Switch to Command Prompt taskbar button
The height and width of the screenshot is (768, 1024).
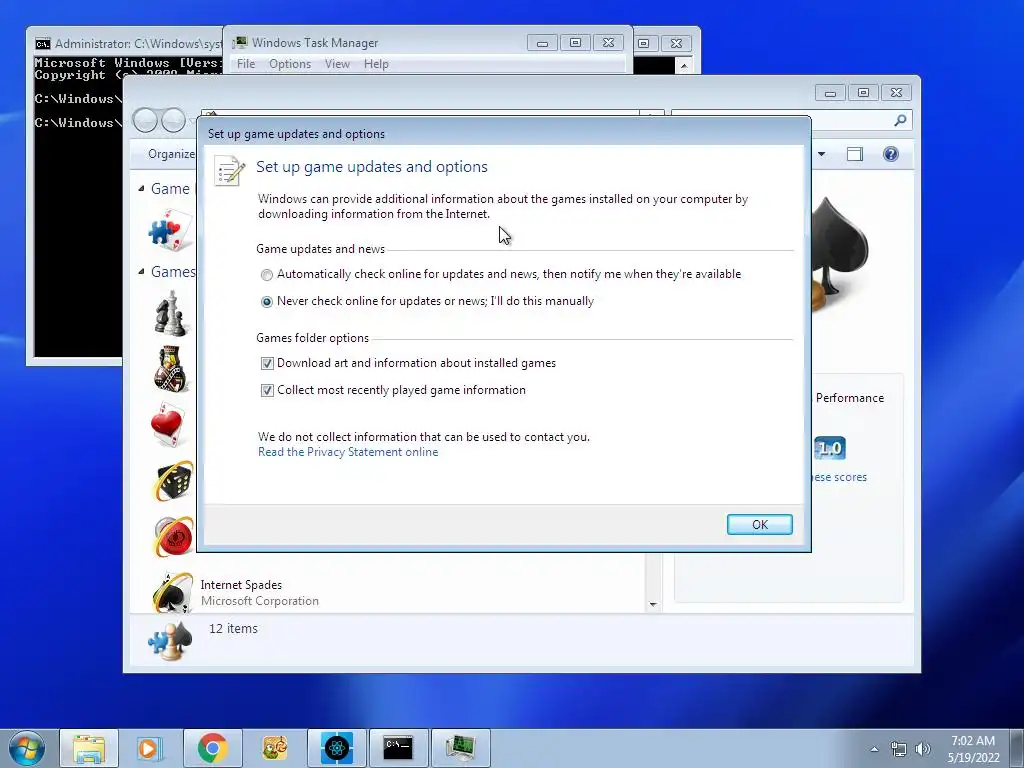tap(398, 748)
